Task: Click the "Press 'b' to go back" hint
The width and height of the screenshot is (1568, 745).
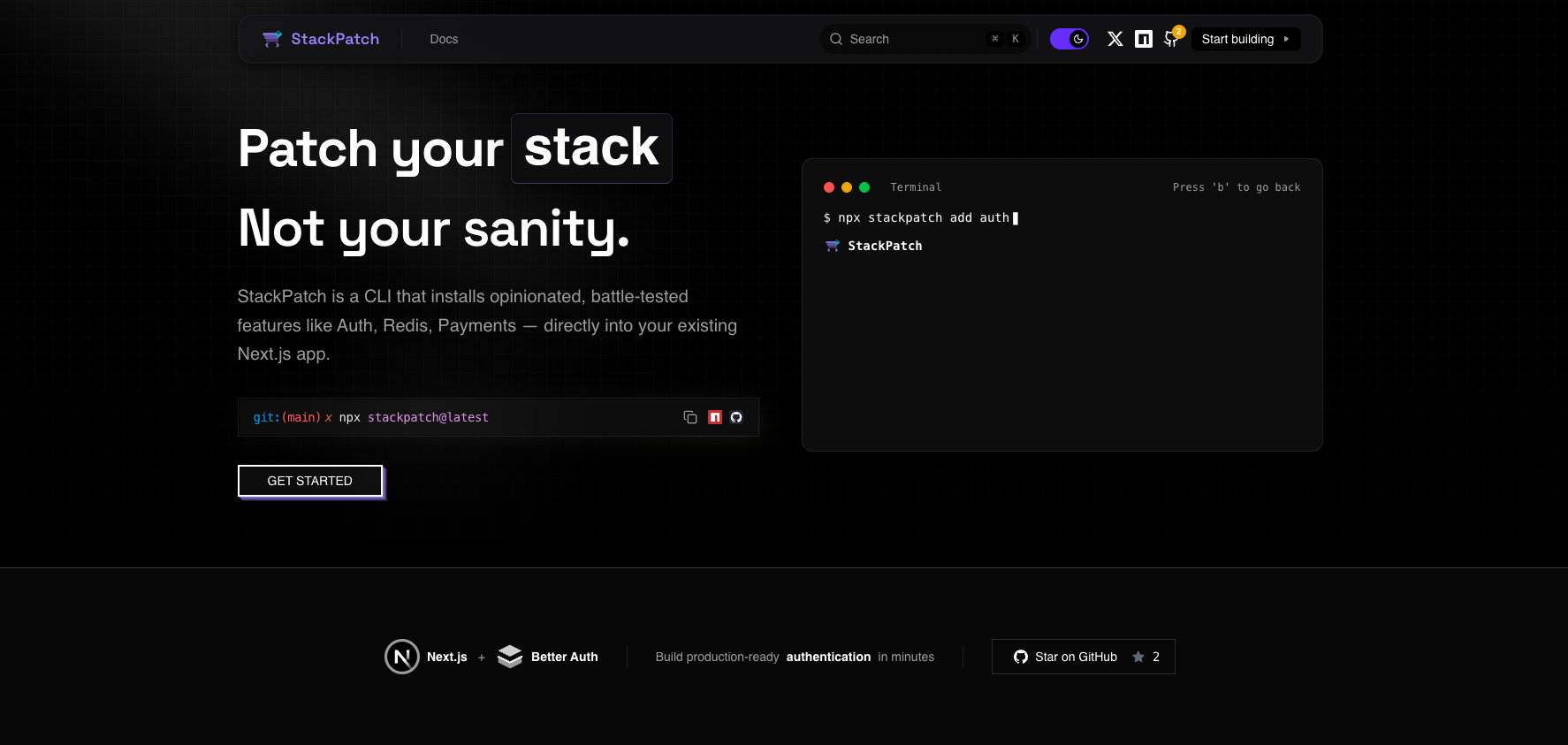Action: [1237, 187]
